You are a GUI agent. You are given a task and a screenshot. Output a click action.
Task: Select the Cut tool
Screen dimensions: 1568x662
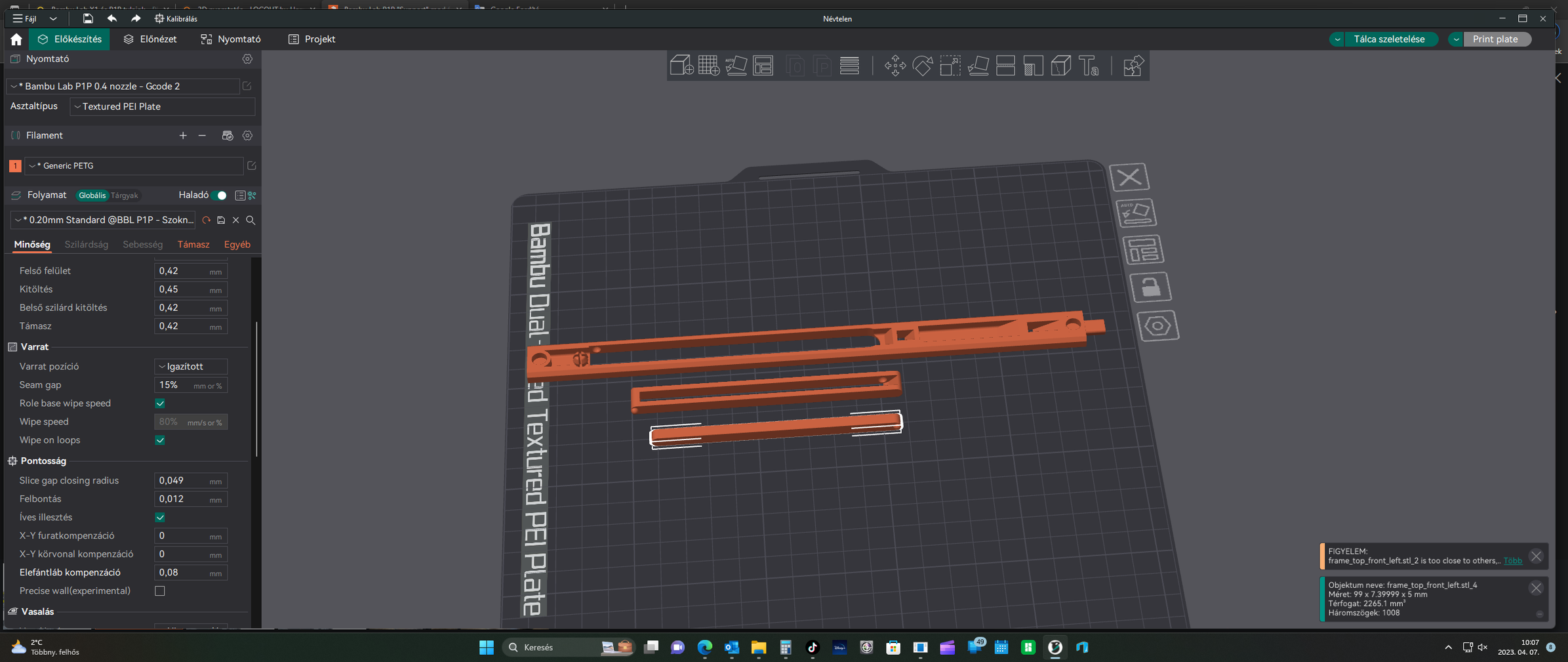[1005, 66]
